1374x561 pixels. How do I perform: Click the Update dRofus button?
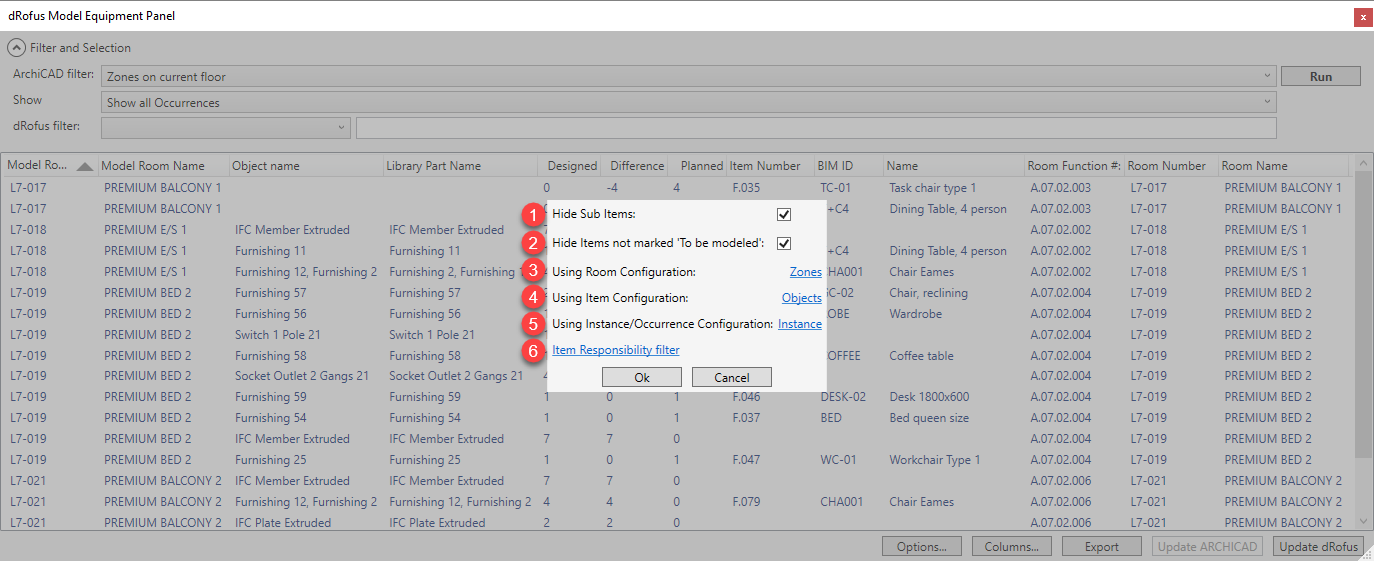[x=1318, y=547]
